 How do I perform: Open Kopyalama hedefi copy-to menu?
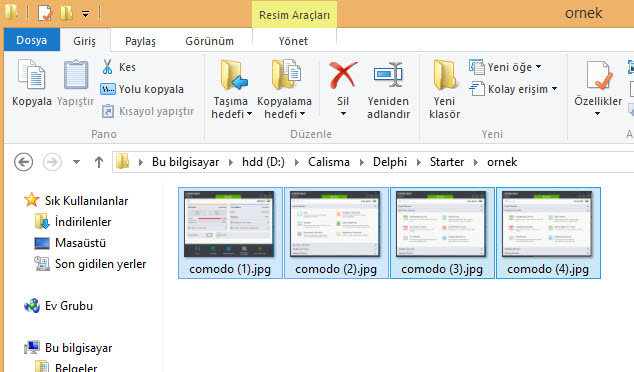[284, 90]
